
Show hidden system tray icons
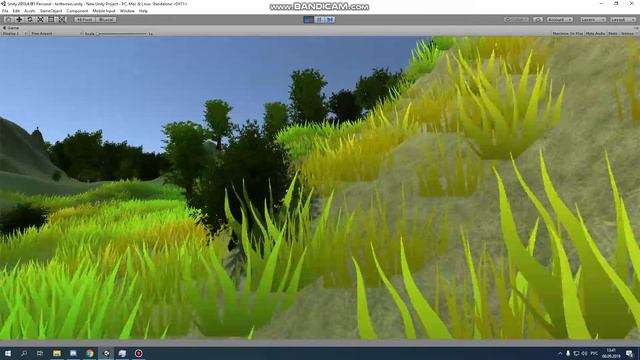click(x=560, y=353)
